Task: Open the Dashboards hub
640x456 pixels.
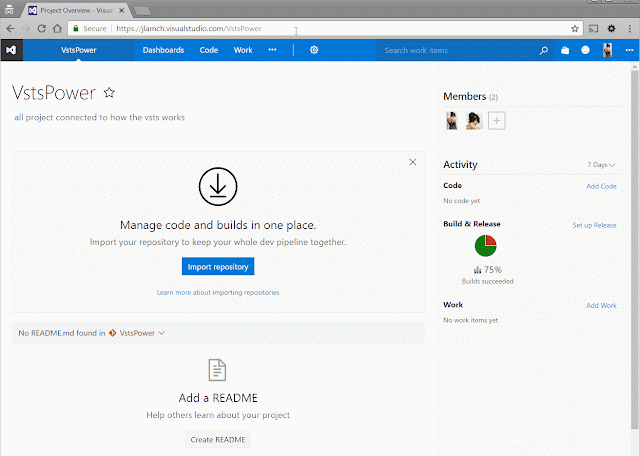Action: point(163,50)
